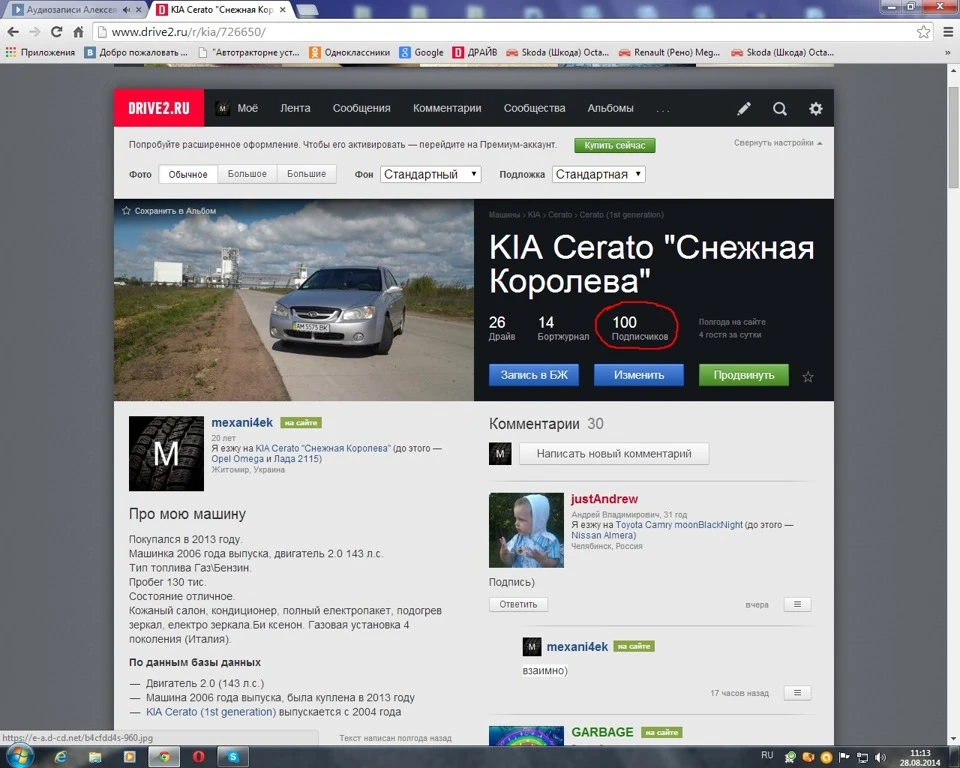Open the site search magnifier icon

(x=779, y=108)
